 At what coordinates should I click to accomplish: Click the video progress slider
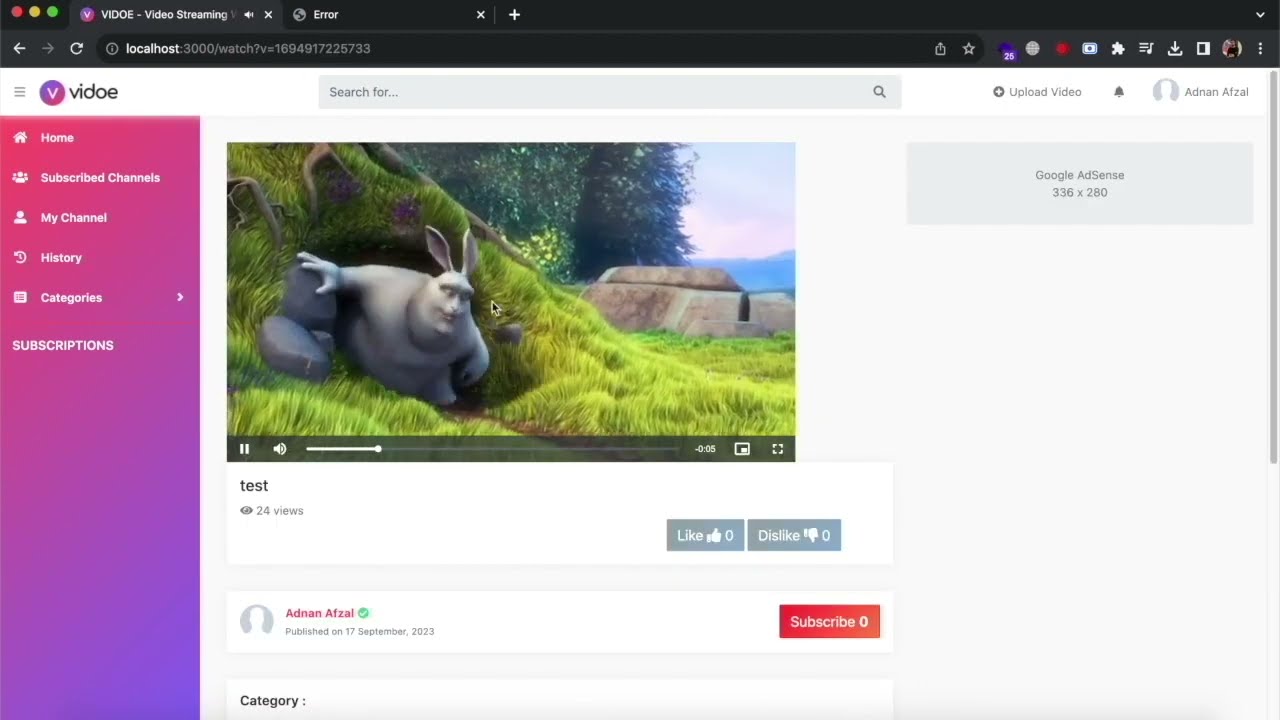[x=493, y=449]
